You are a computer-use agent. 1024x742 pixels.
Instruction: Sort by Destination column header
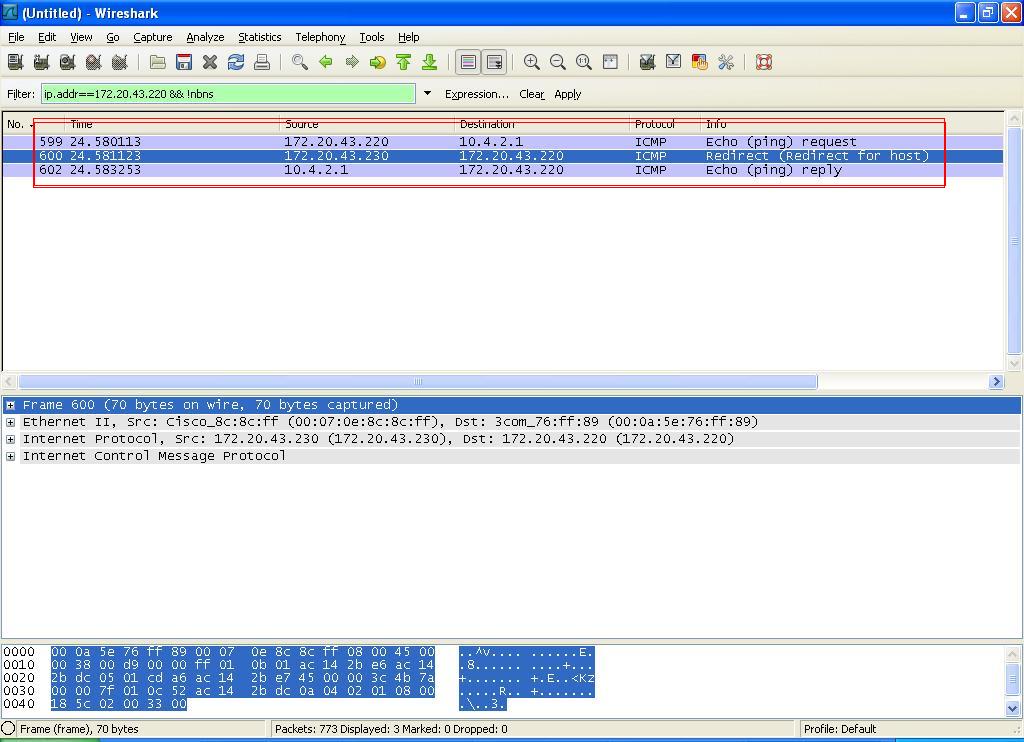pyautogui.click(x=542, y=124)
